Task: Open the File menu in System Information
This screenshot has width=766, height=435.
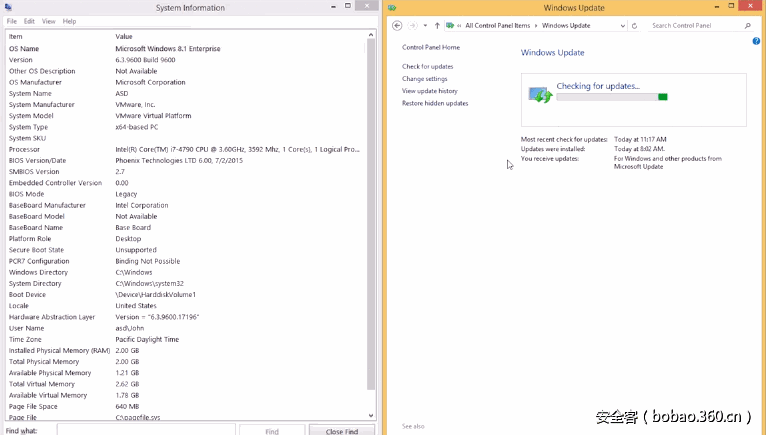Action: 12,21
